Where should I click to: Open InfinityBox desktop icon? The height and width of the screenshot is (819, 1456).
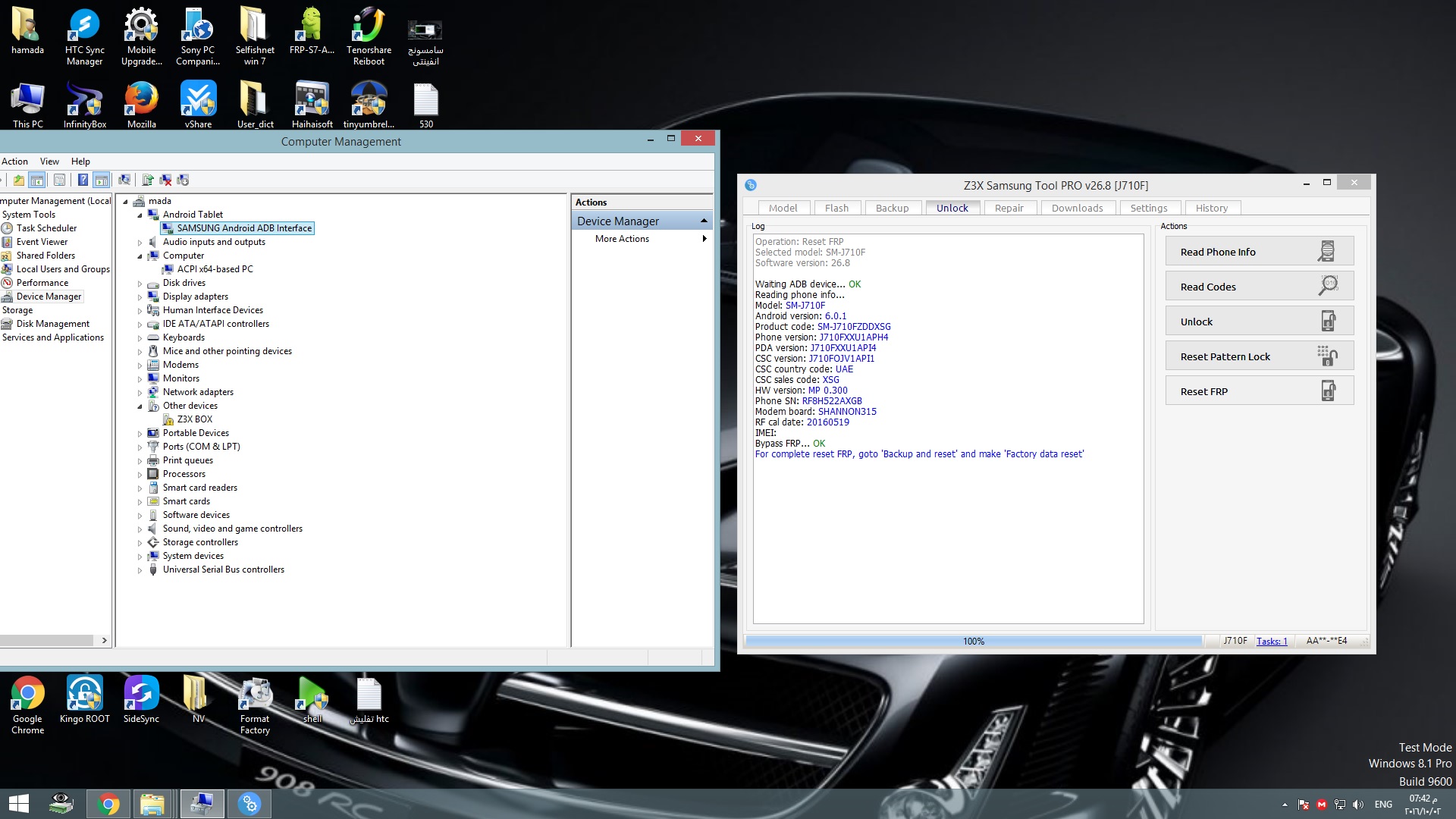point(84,105)
